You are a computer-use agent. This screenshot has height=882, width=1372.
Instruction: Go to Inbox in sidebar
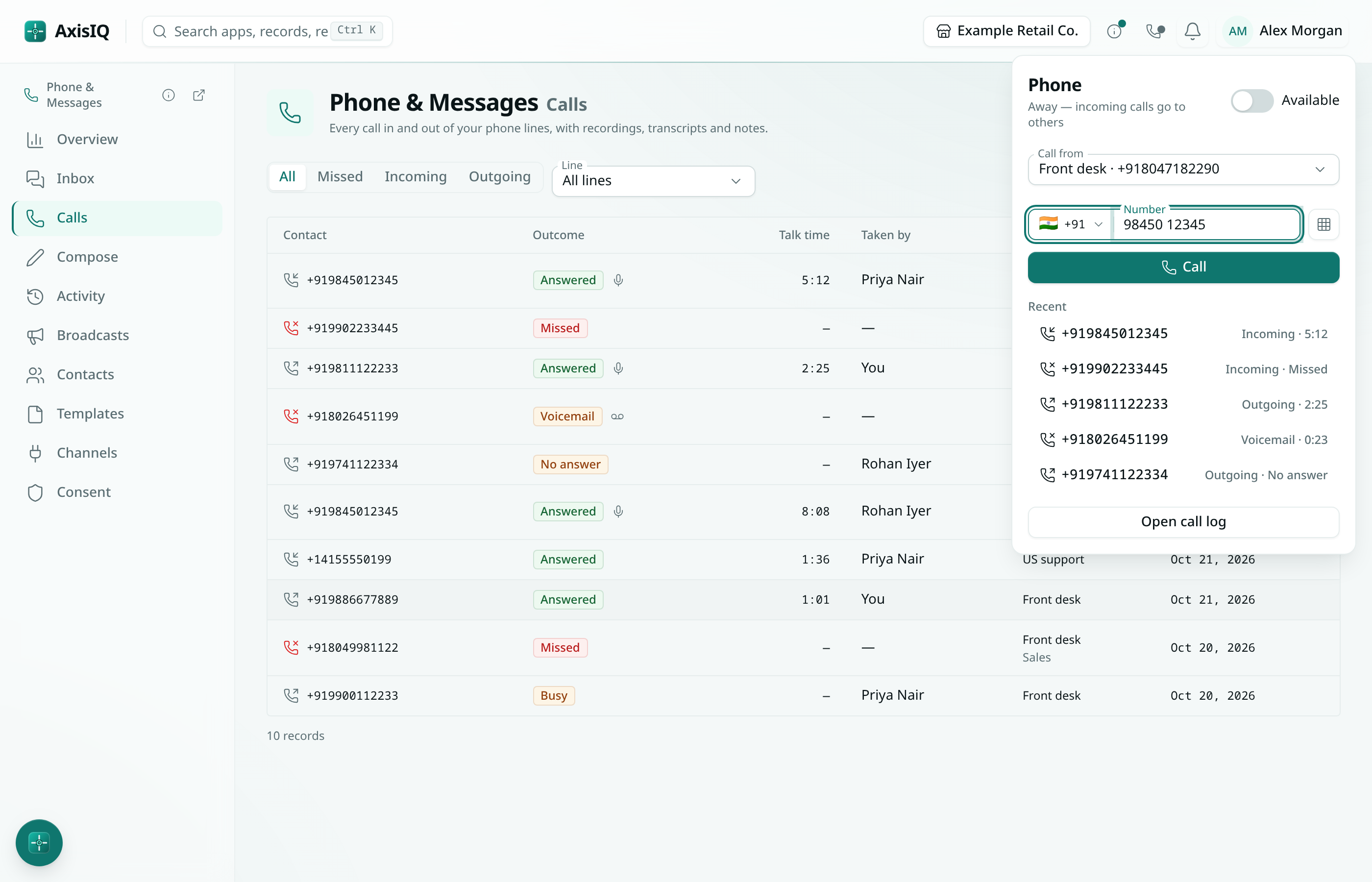pyautogui.click(x=117, y=179)
